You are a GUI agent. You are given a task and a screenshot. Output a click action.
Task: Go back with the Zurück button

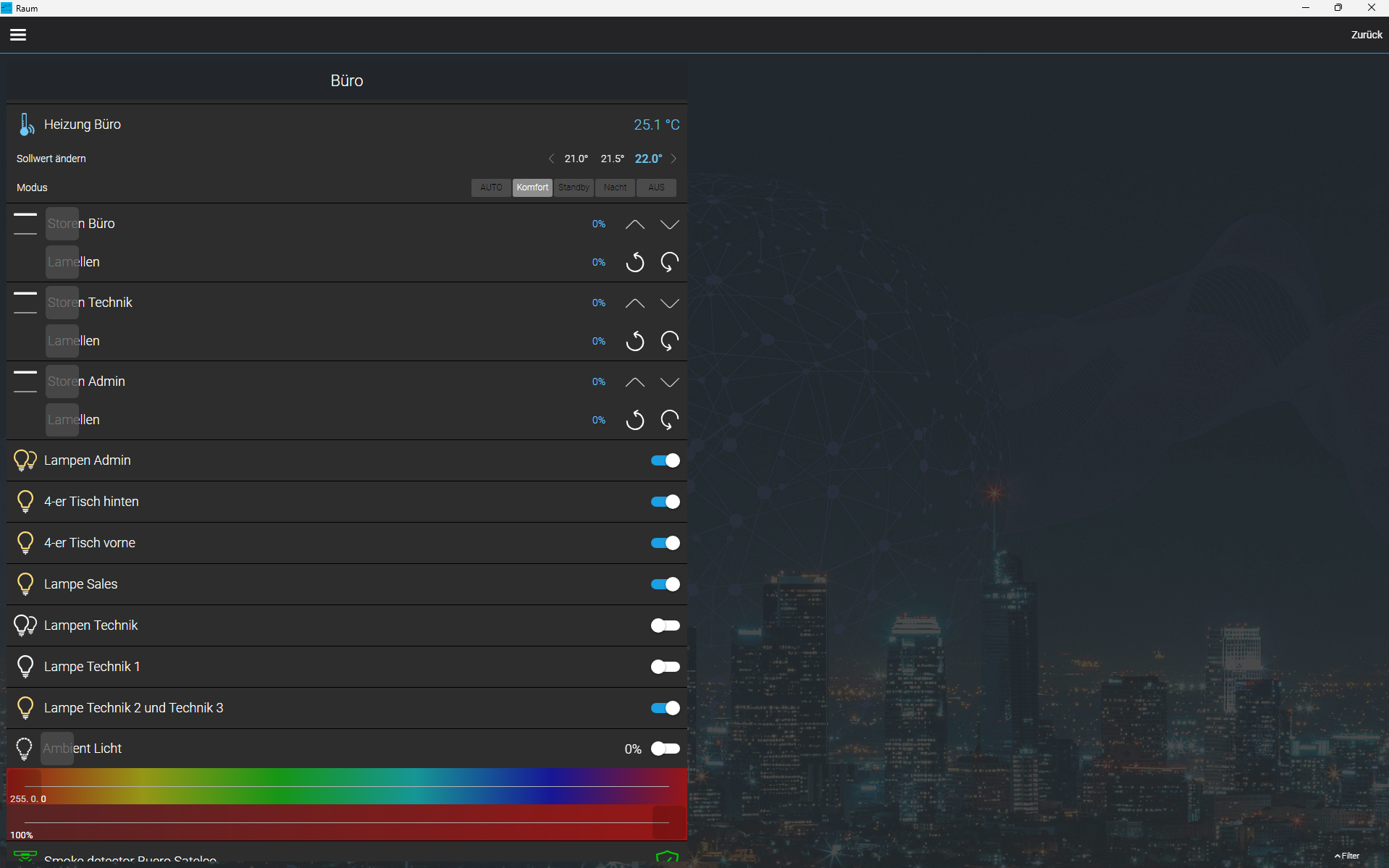(1367, 35)
